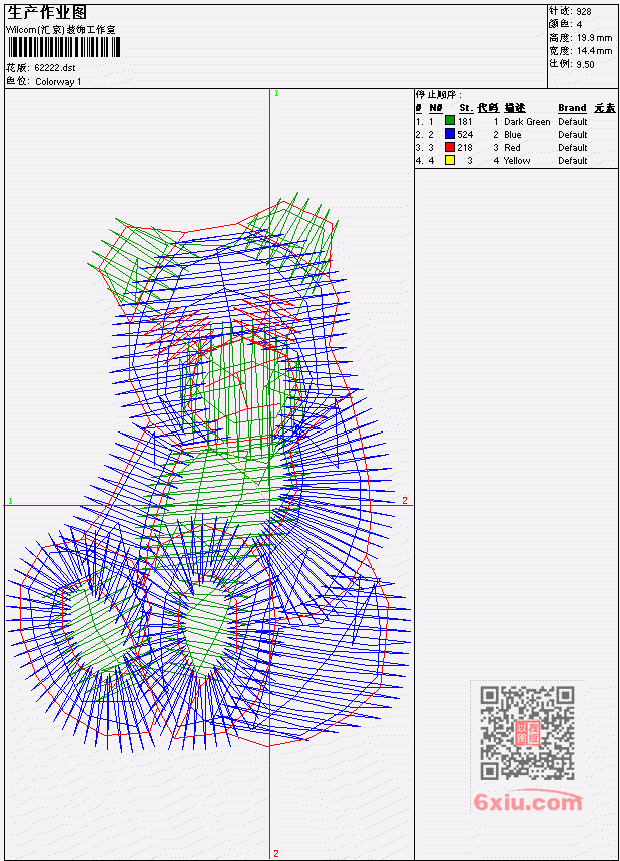Screen dimensions: 620x861
Task: Click the design file name 62222.dst
Action: (54, 68)
